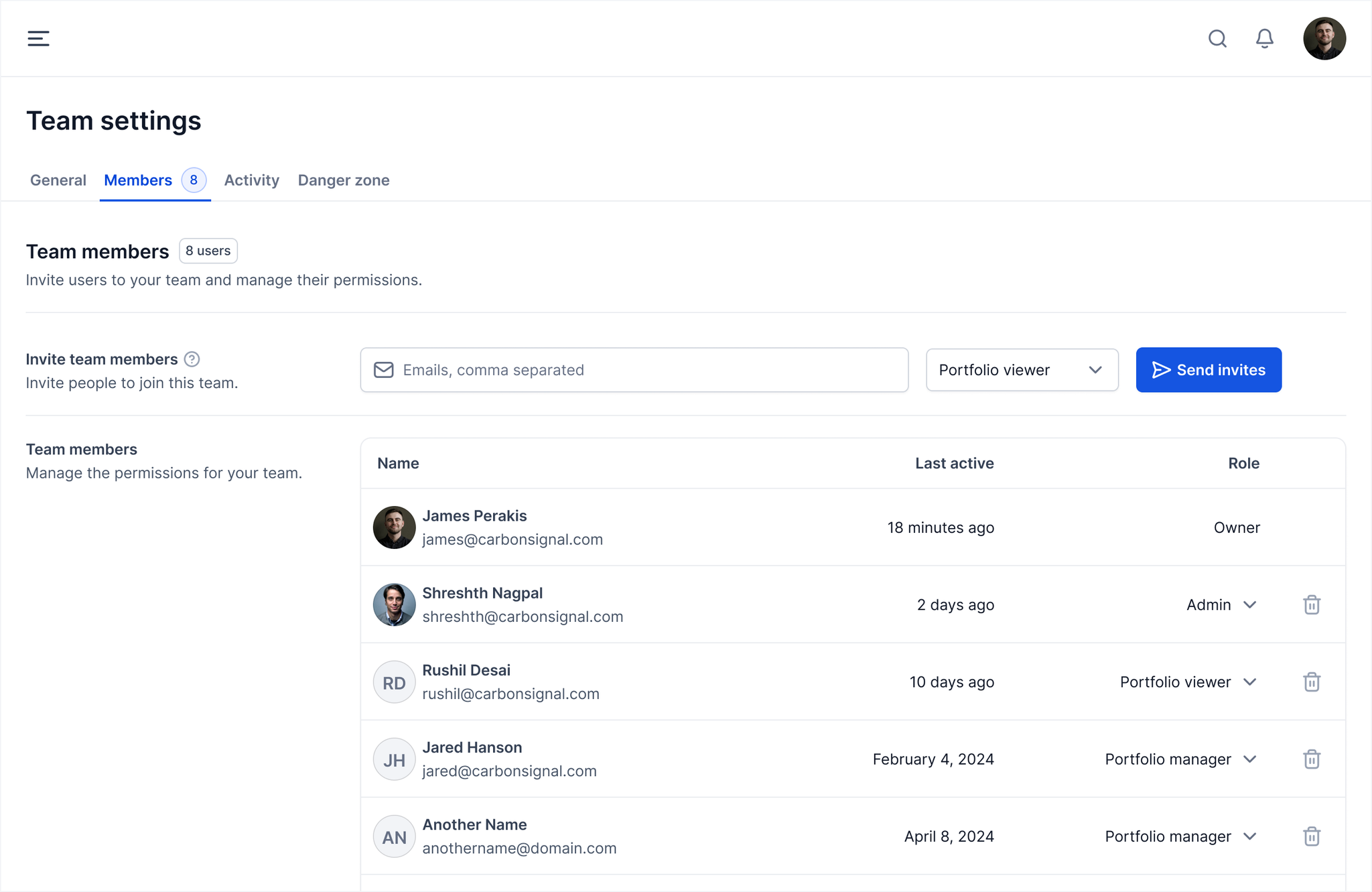Open Admin role dropdown for Shreshth Nagpal
This screenshot has height=892, width=1372.
(x=1221, y=604)
